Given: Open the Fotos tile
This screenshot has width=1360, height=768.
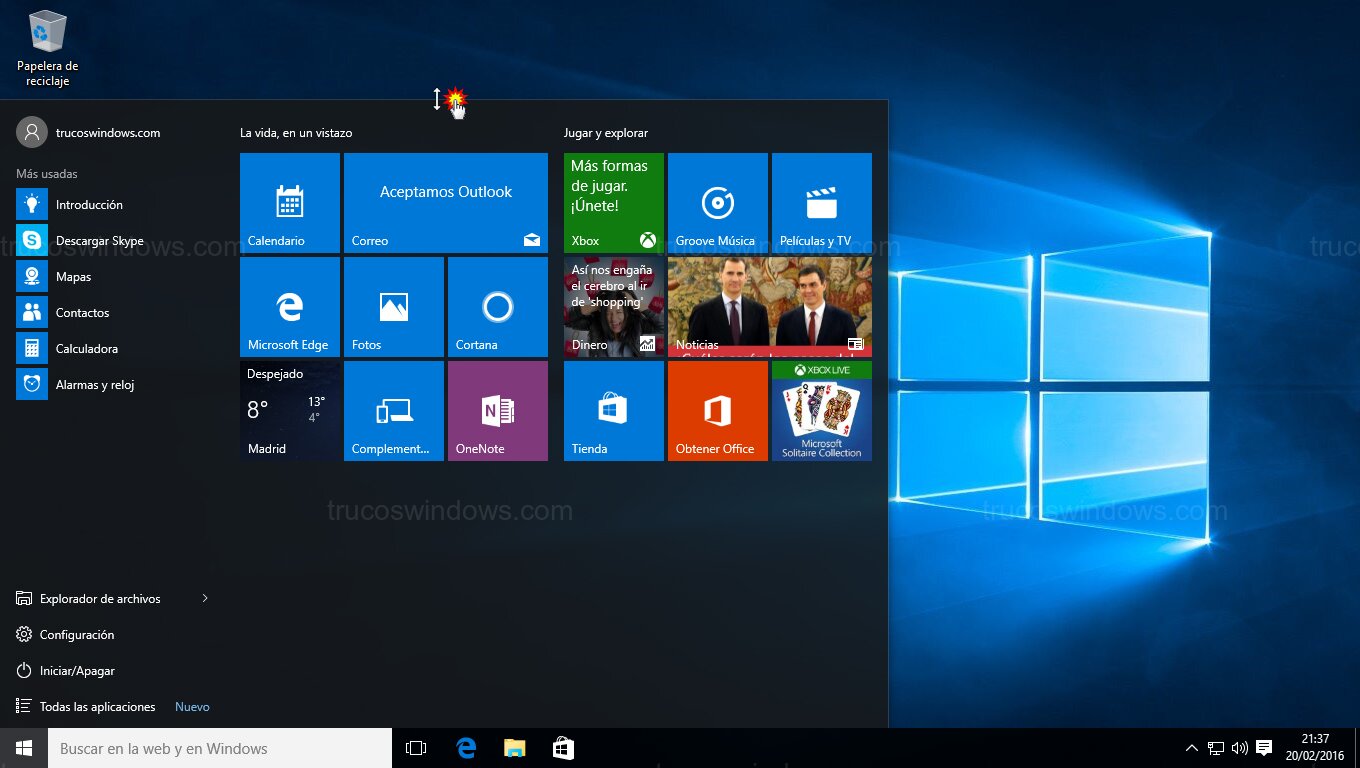Looking at the screenshot, I should [x=393, y=307].
